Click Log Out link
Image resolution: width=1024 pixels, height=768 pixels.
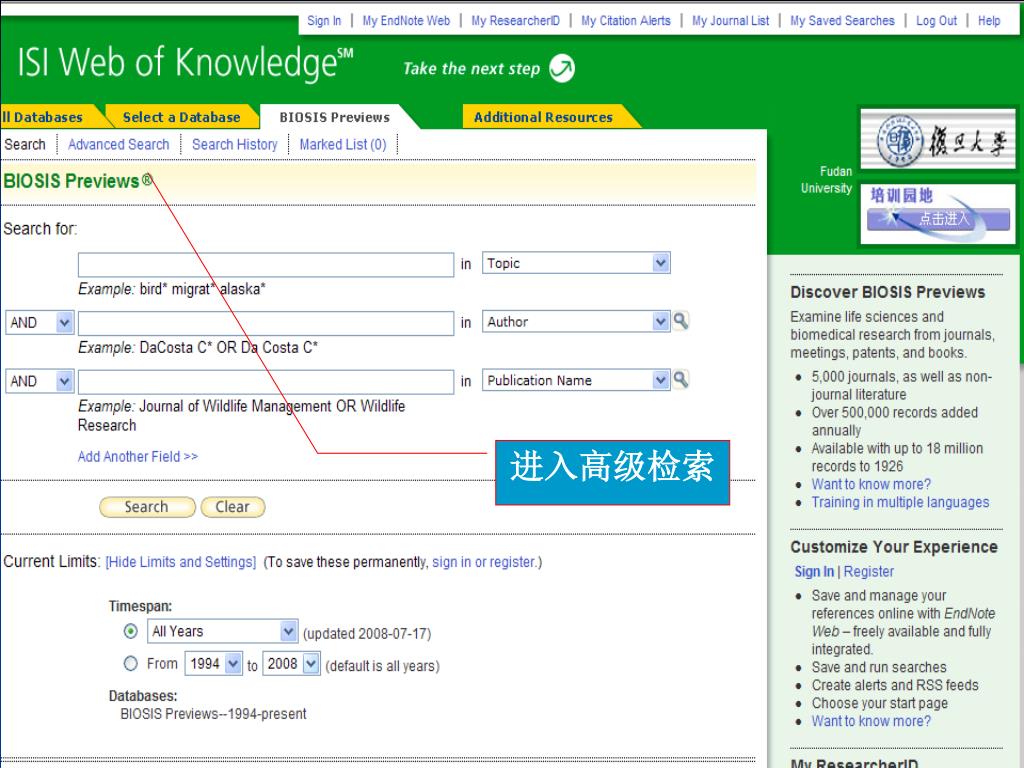(936, 21)
